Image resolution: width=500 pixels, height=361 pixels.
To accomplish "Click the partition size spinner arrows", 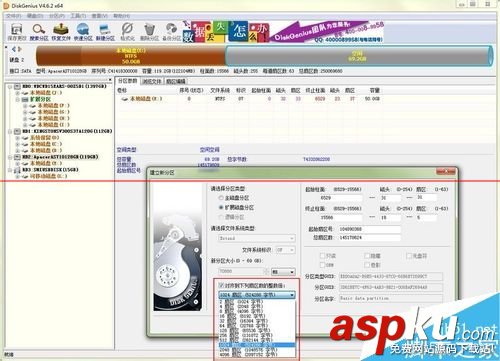I will click(267, 272).
